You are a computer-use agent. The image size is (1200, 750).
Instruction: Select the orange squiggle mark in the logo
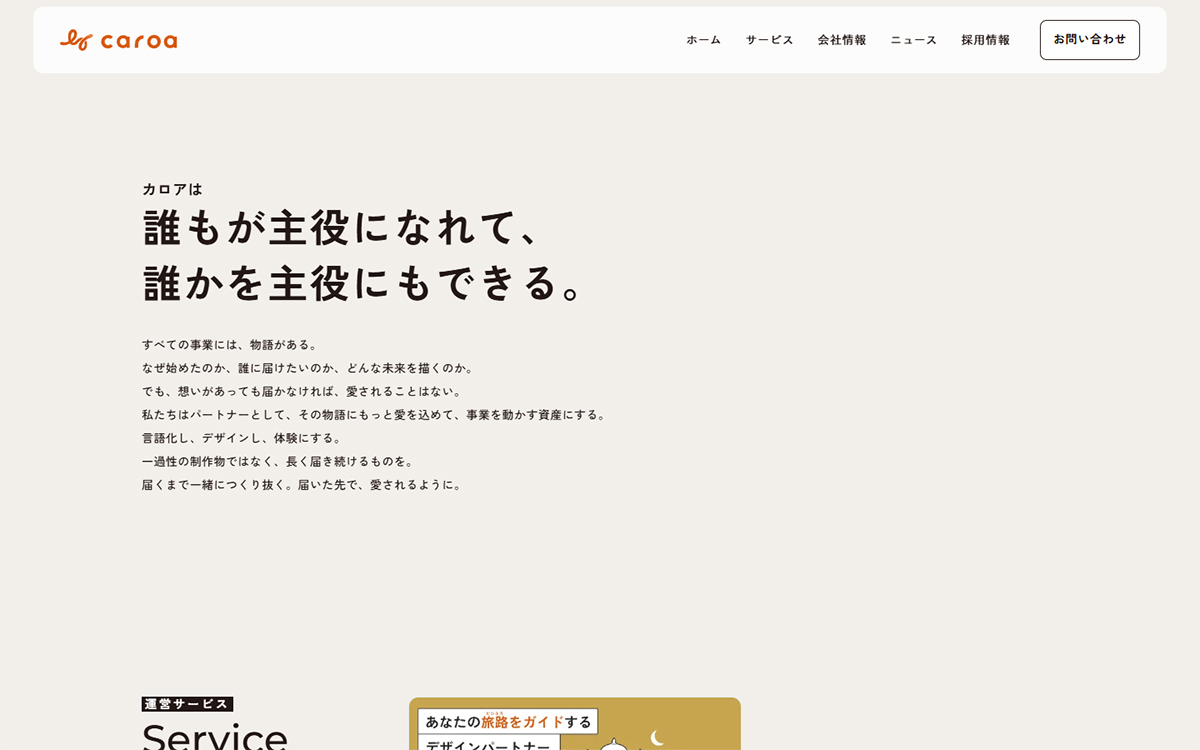[76, 40]
